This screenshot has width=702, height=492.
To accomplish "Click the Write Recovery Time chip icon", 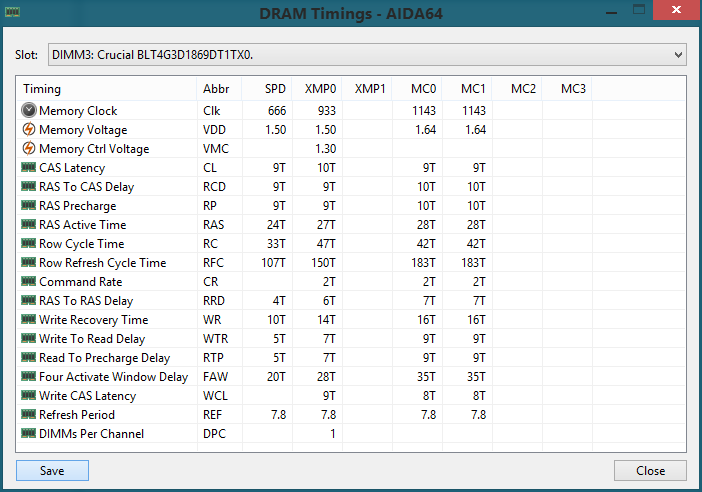I will (29, 320).
